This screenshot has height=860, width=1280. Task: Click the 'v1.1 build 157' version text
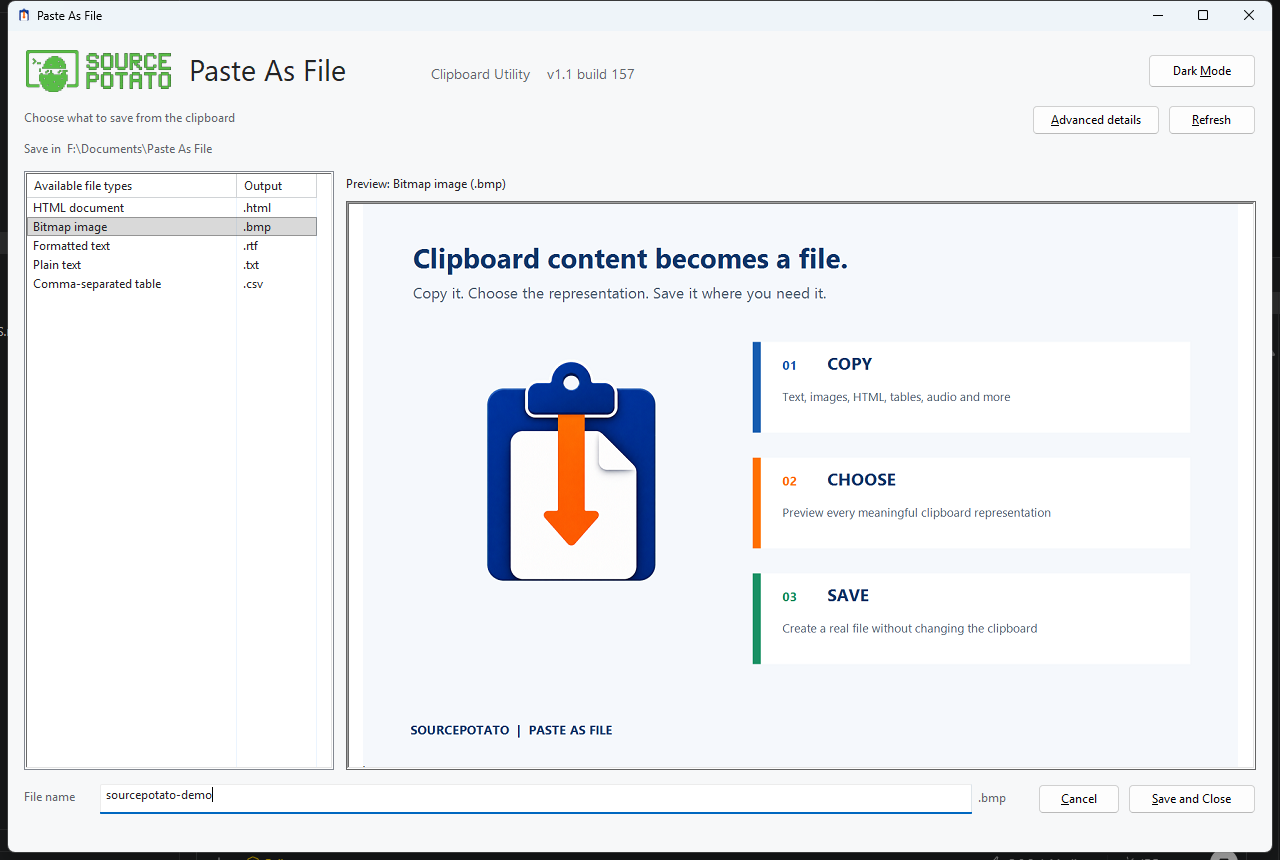point(590,74)
